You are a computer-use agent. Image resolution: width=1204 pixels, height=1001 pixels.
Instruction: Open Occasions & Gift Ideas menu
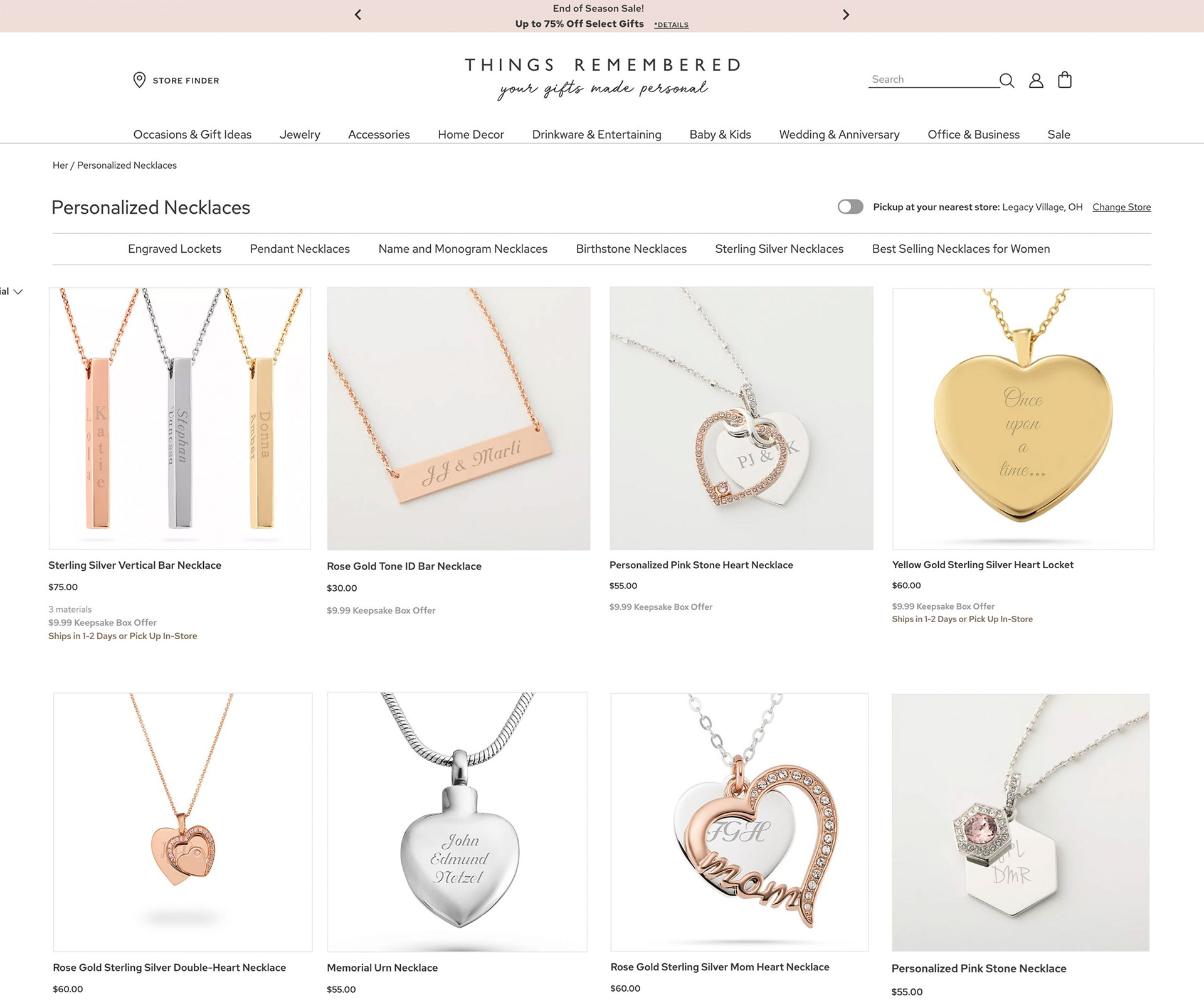[193, 134]
